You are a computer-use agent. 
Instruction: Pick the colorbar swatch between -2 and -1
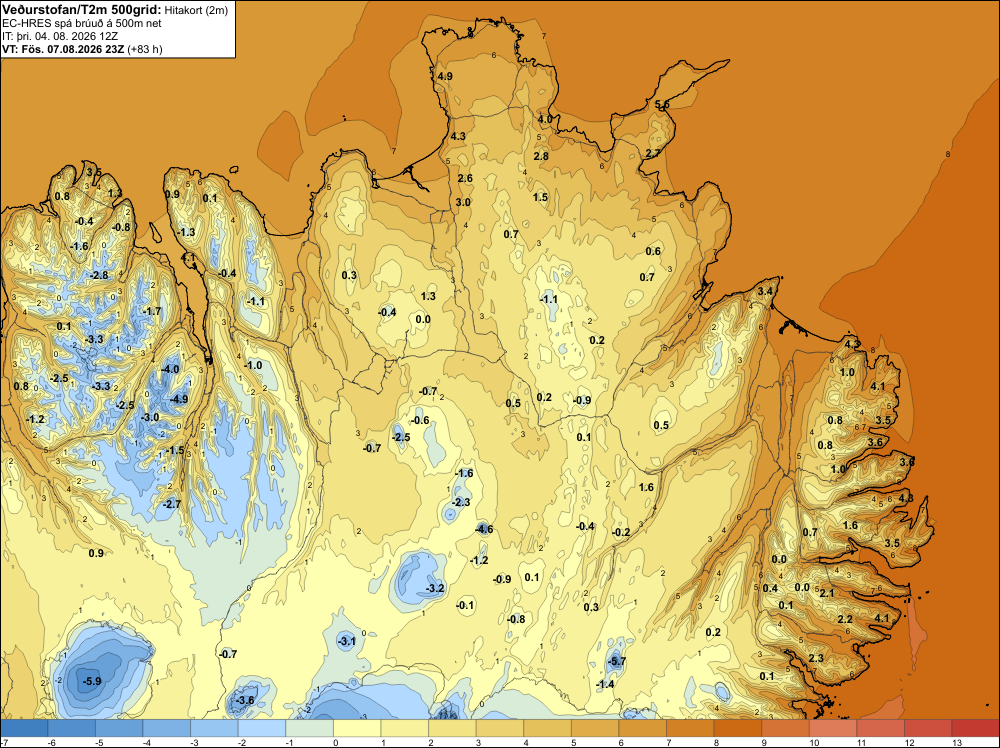pyautogui.click(x=261, y=728)
